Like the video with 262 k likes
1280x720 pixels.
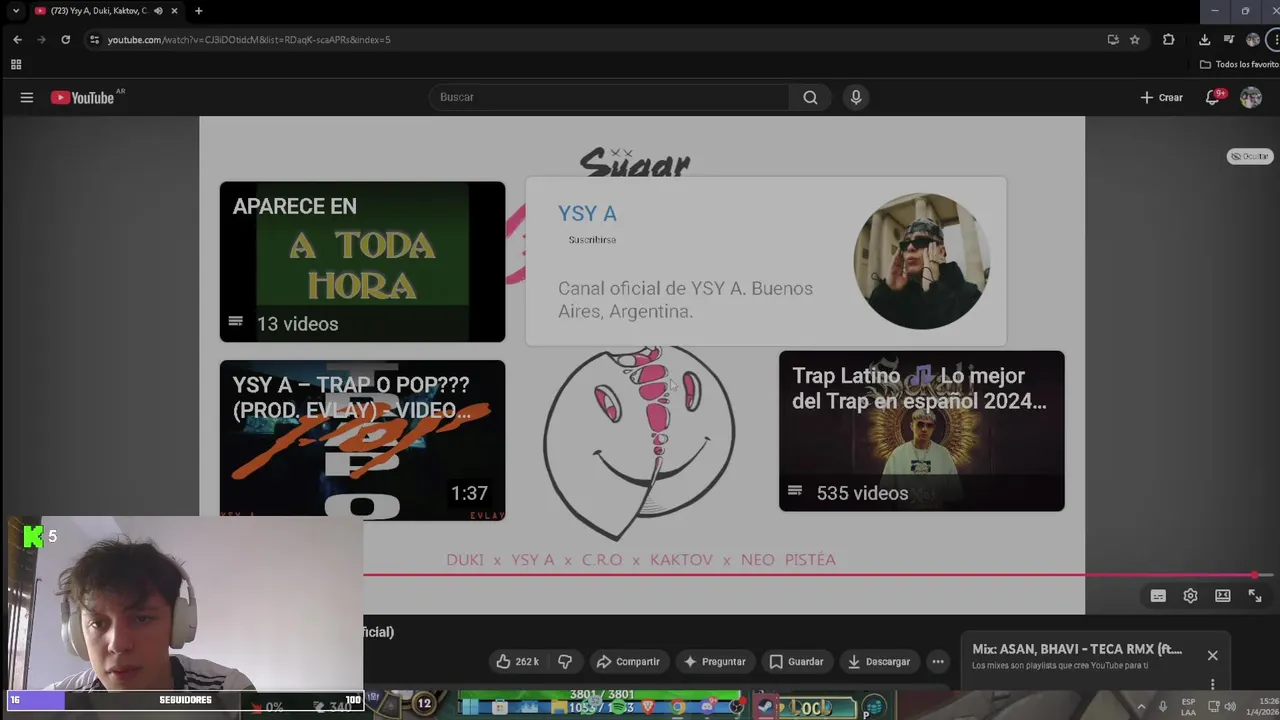517,661
